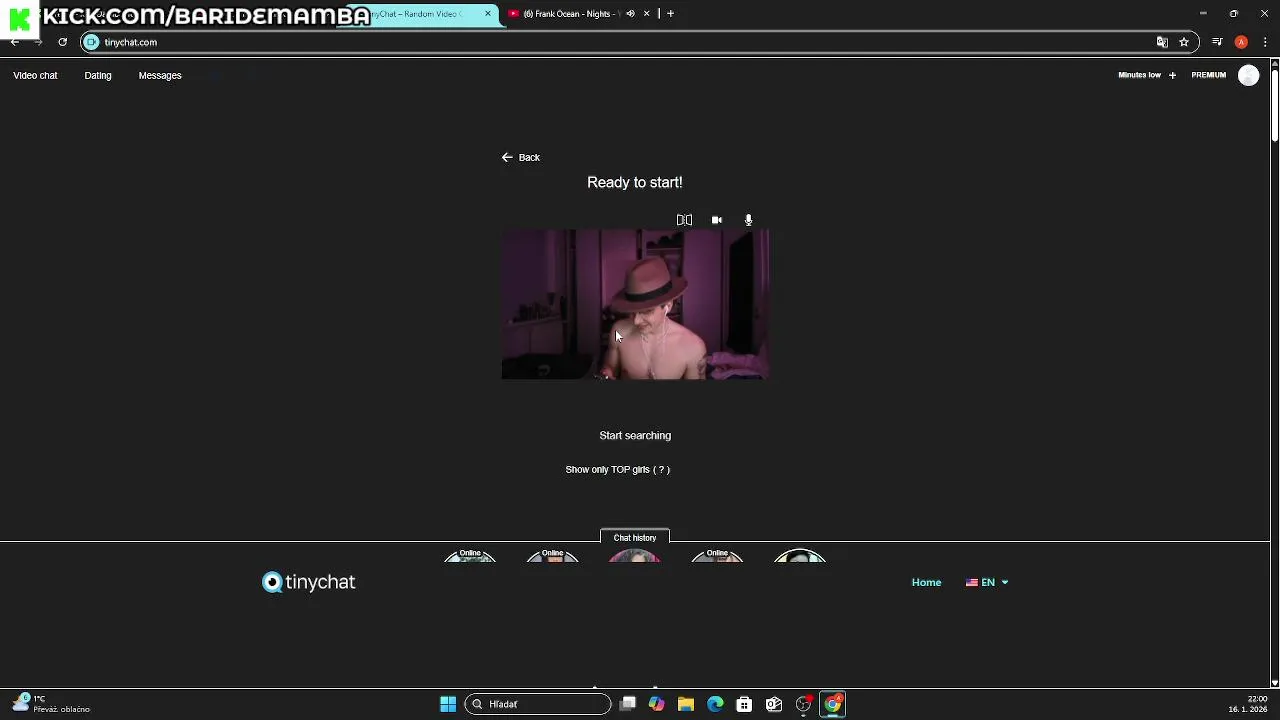This screenshot has width=1280, height=720.
Task: Open Microsoft Store from the taskbar
Action: click(744, 704)
